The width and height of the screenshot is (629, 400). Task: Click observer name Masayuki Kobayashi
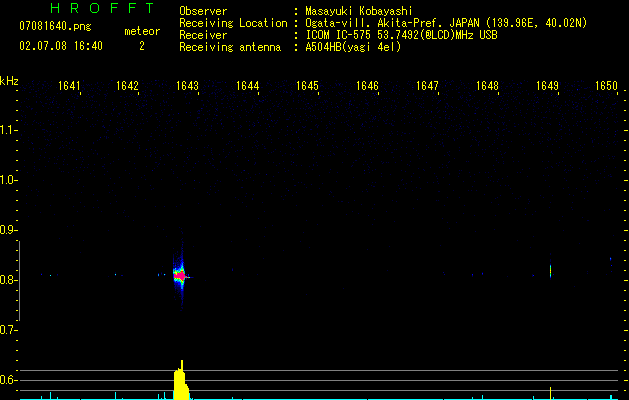click(x=359, y=11)
